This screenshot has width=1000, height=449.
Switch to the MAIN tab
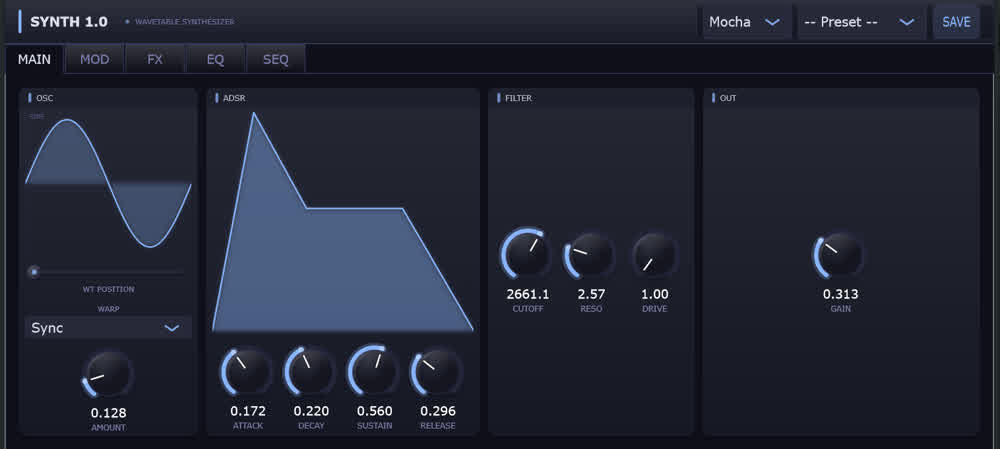tap(34, 59)
